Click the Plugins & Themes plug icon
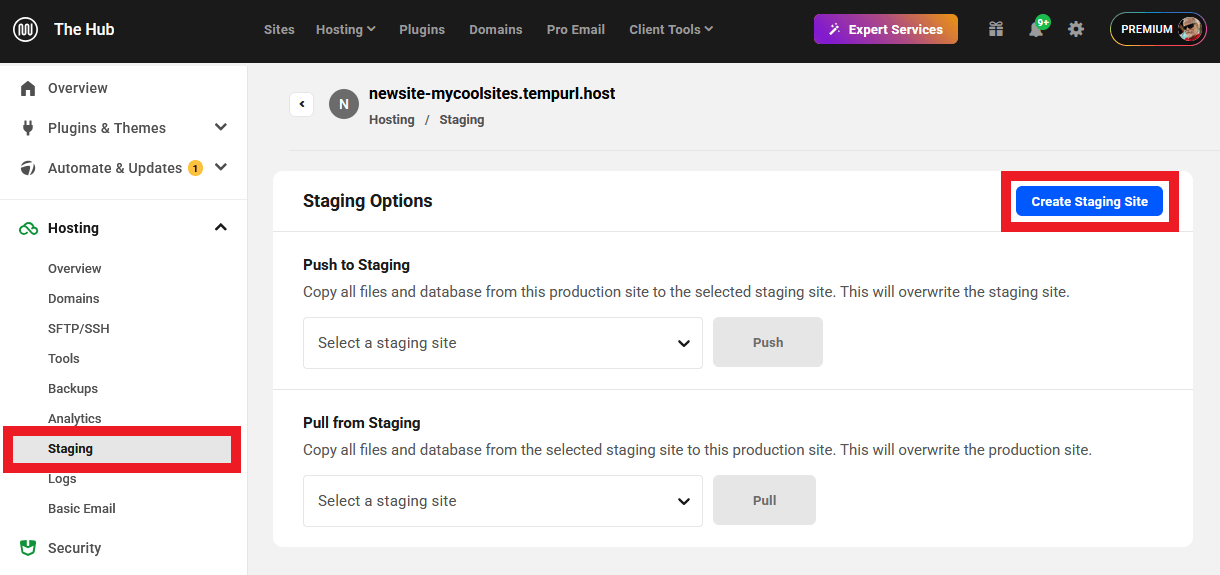Screen dimensions: 1220x575 click(28, 128)
